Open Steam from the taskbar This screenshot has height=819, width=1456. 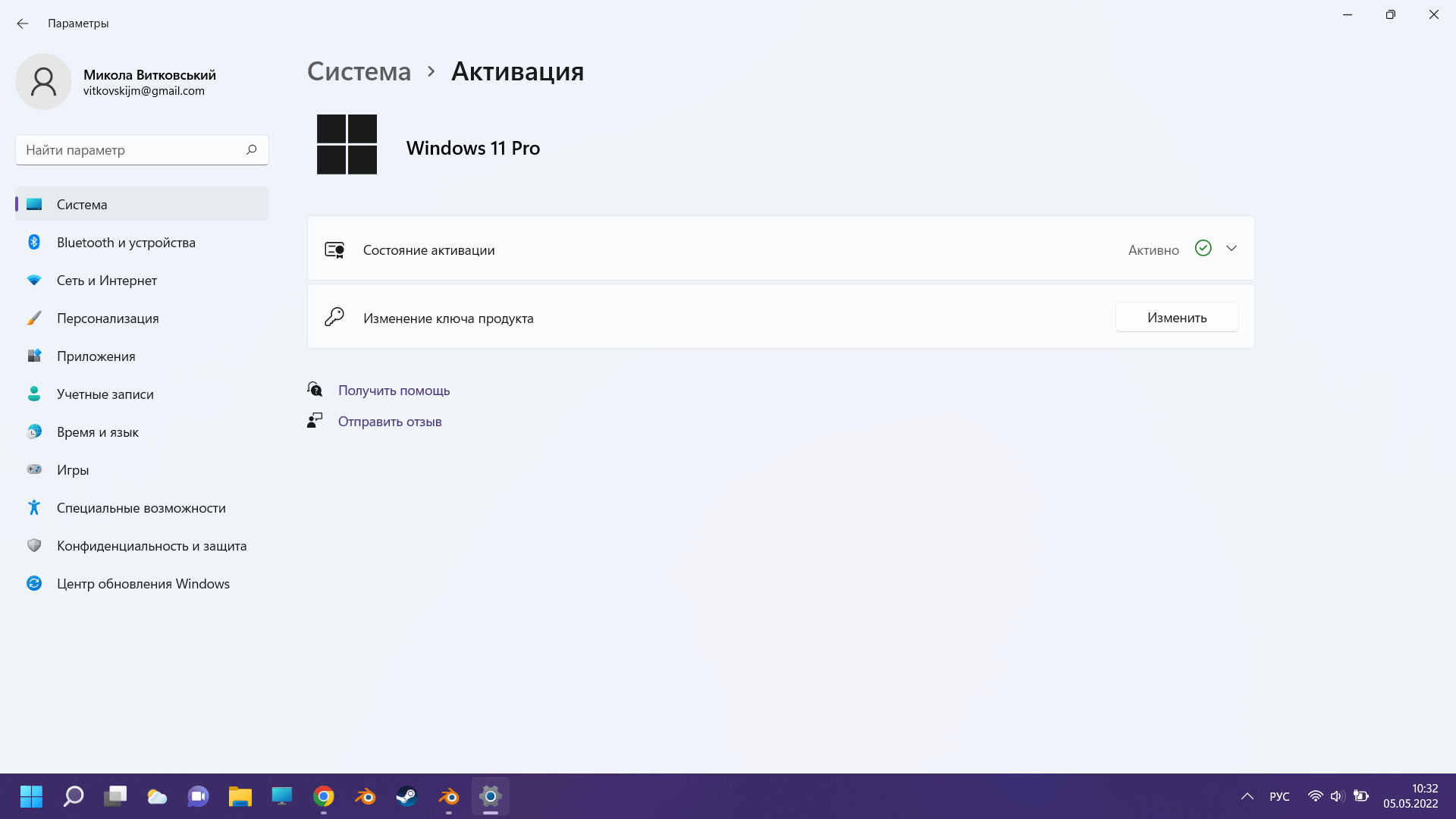click(406, 796)
